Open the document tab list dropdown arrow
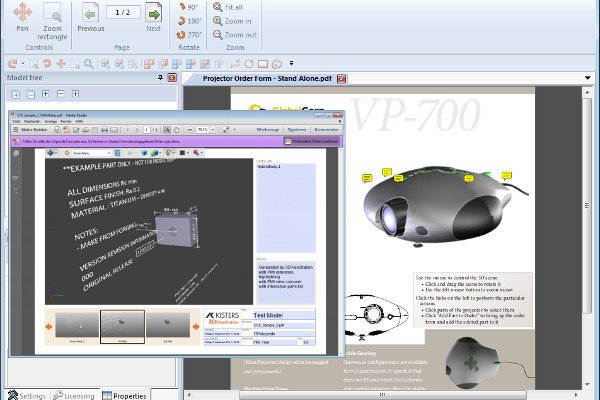600x400 pixels. (588, 78)
